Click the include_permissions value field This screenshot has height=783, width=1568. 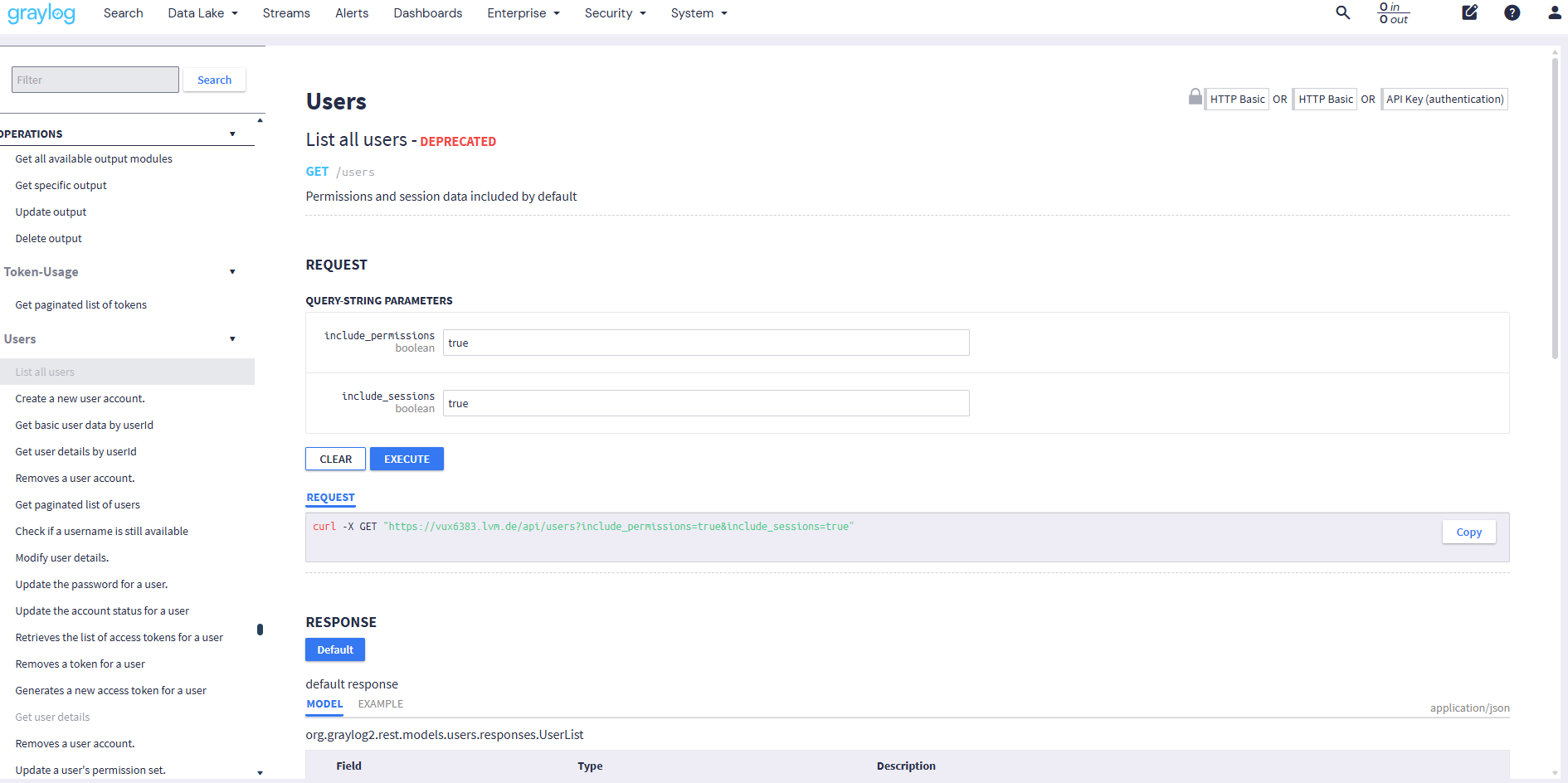pos(706,343)
